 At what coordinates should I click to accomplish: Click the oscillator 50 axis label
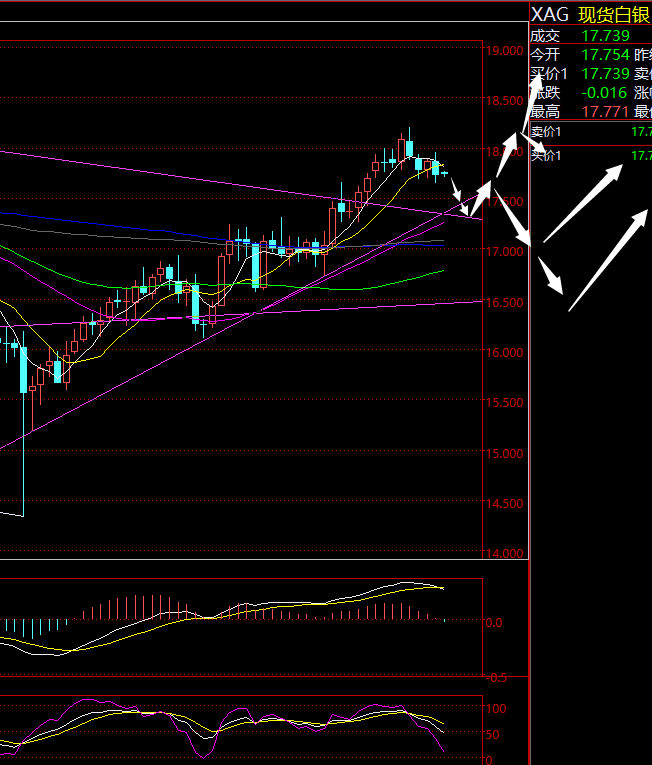click(493, 734)
